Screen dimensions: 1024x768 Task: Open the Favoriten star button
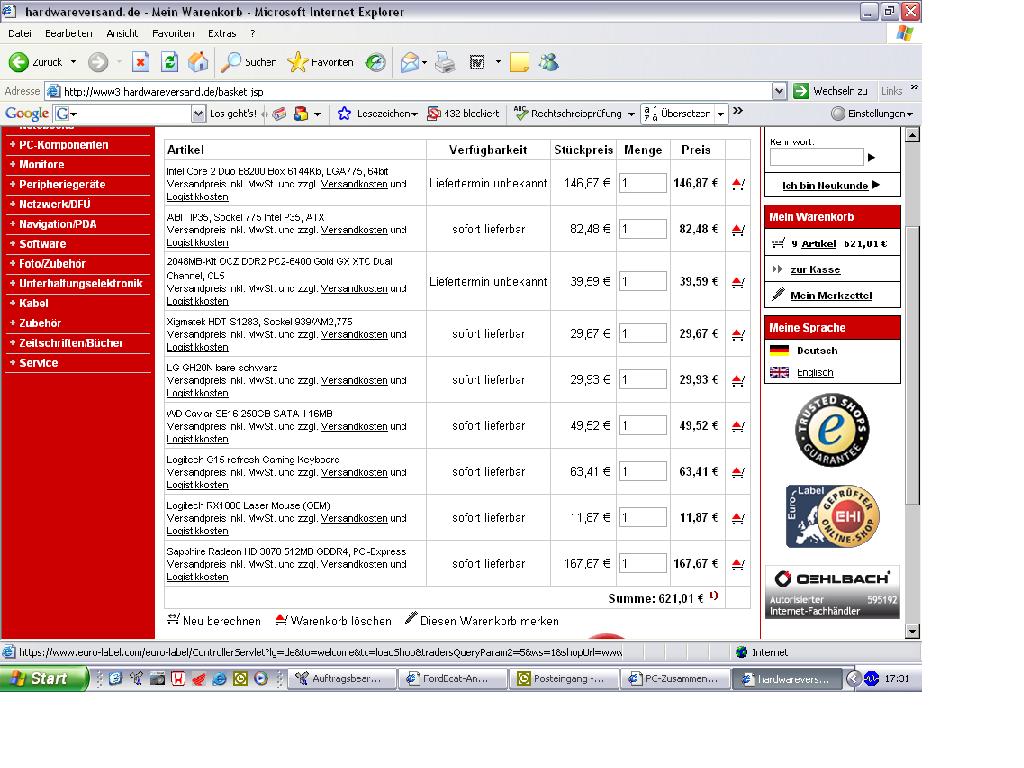pos(320,62)
